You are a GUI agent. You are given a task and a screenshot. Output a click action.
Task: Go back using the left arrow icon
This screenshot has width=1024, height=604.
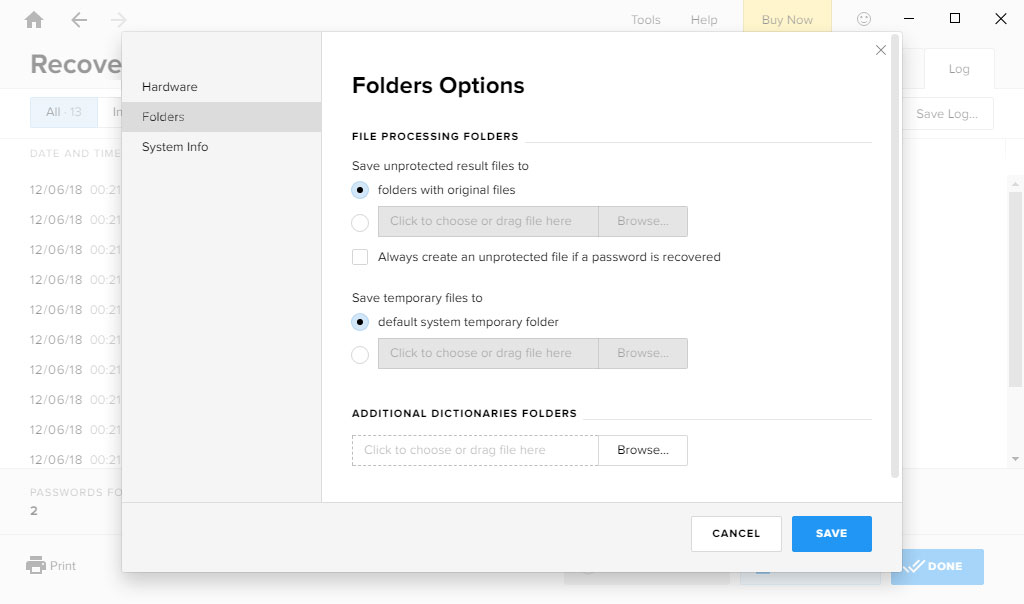point(79,20)
